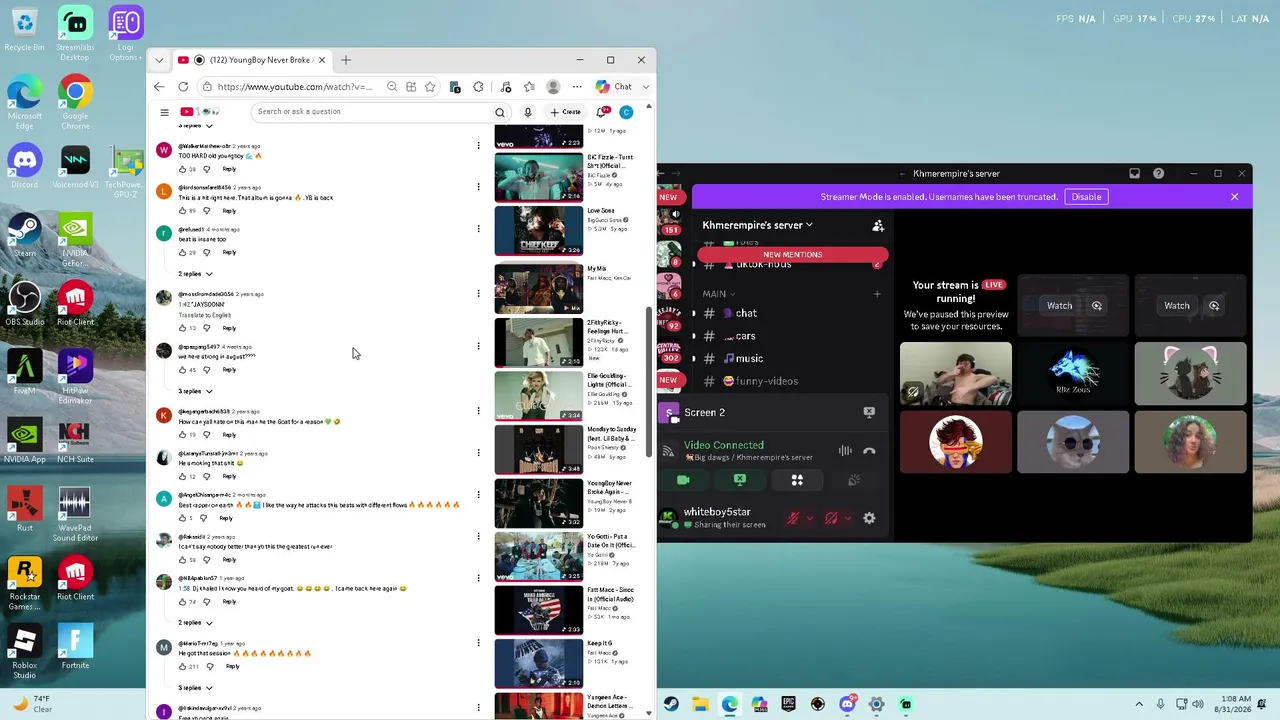The image size is (1280, 720).
Task: Dismiss the Streamer Mode banner
Action: 1234,197
